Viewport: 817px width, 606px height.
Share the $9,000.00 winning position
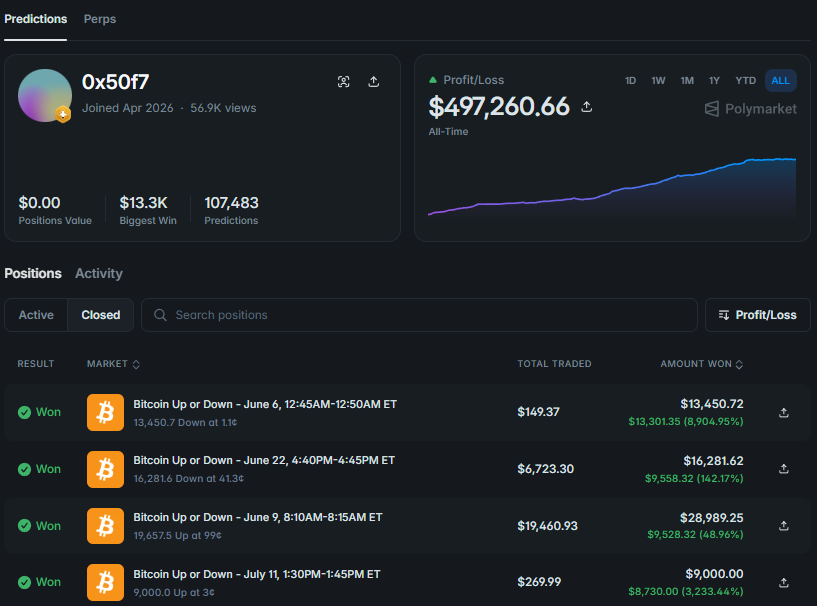[x=784, y=583]
